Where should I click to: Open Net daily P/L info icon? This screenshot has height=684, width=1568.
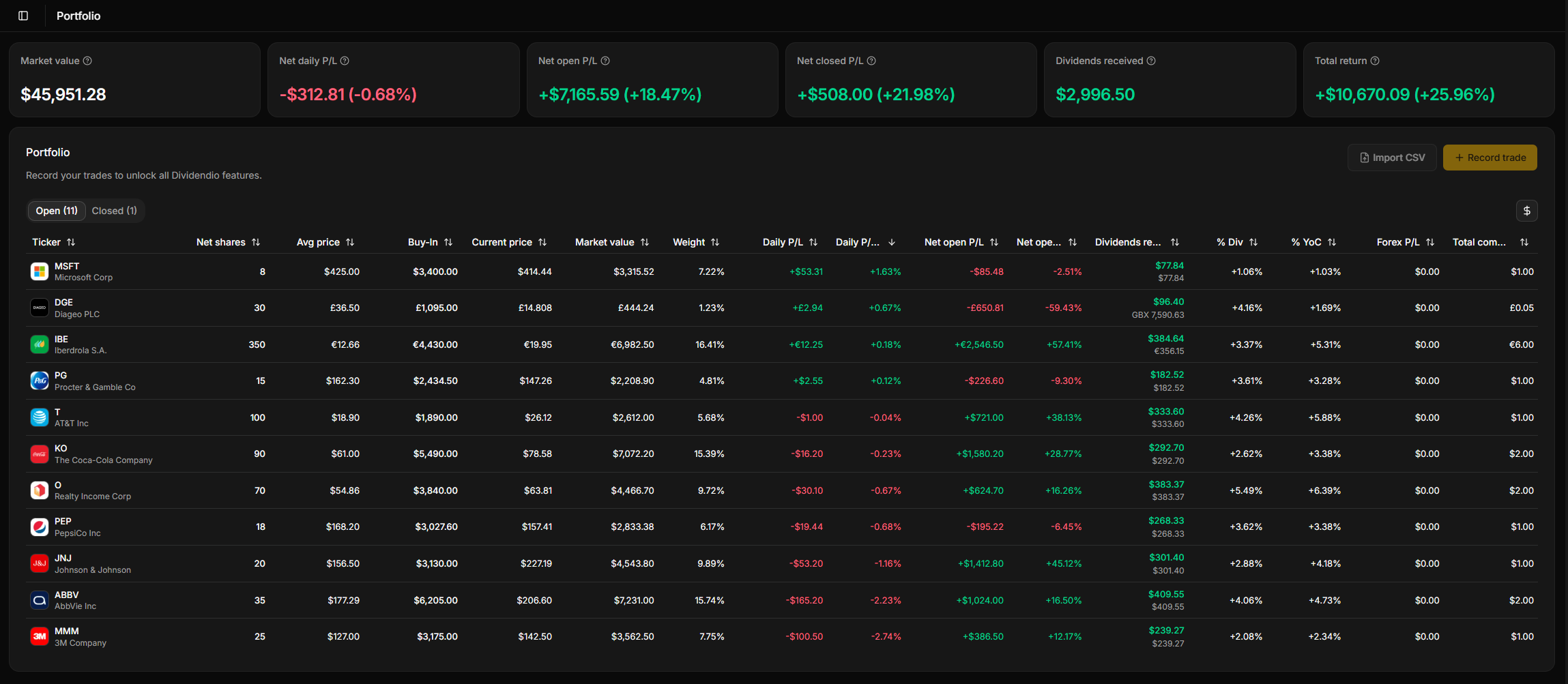click(x=345, y=61)
